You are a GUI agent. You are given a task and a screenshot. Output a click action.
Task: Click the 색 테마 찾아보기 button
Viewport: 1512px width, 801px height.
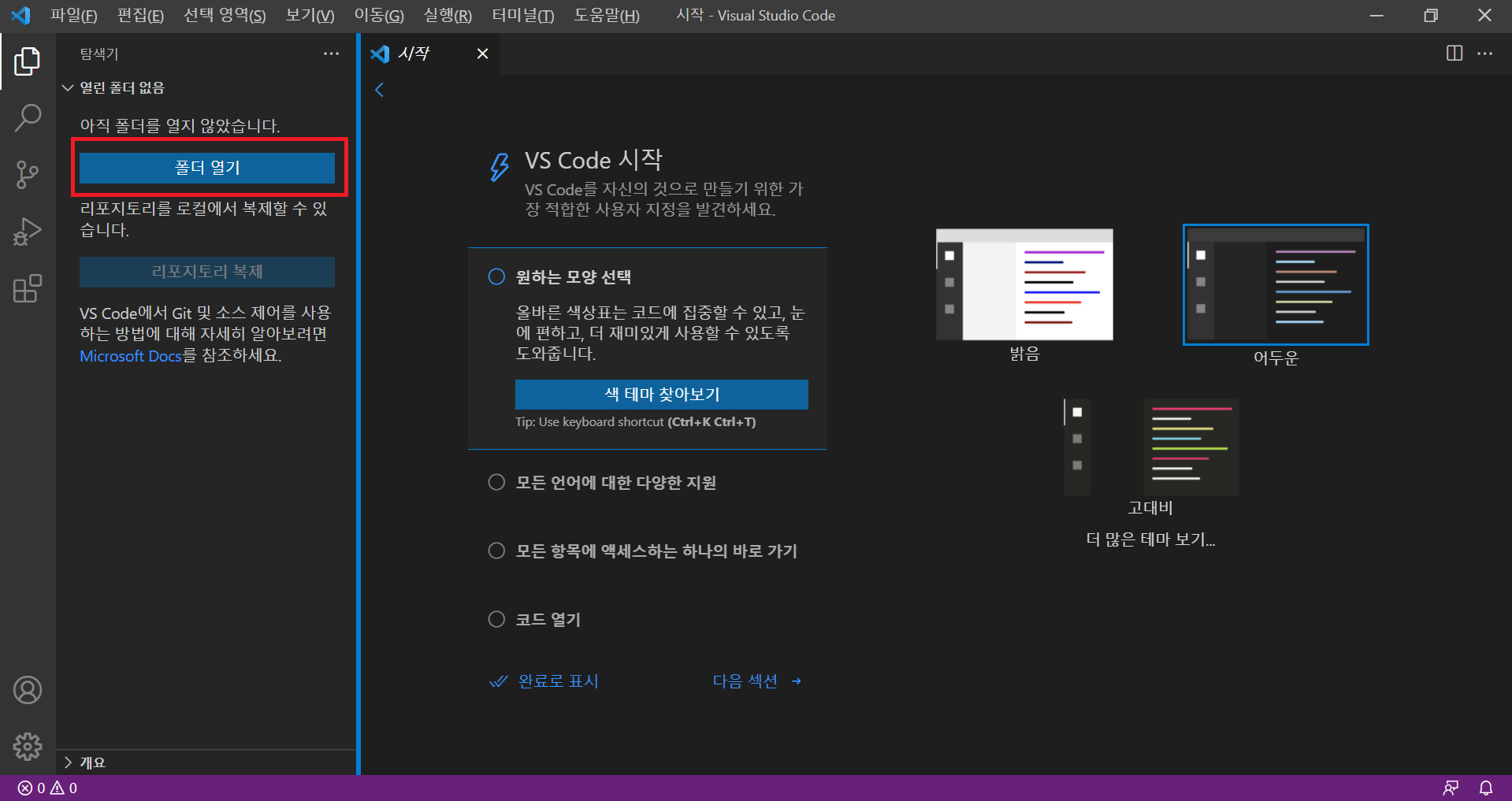pos(662,395)
